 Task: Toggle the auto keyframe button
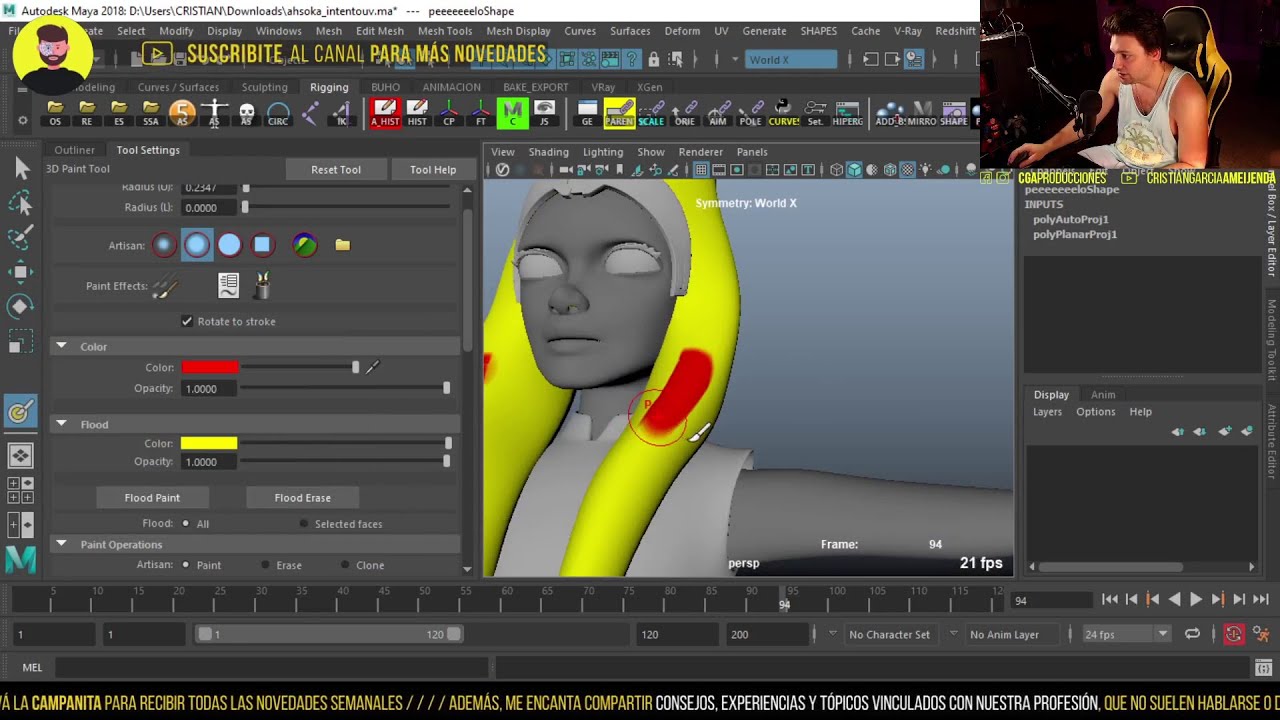[x=1234, y=634]
